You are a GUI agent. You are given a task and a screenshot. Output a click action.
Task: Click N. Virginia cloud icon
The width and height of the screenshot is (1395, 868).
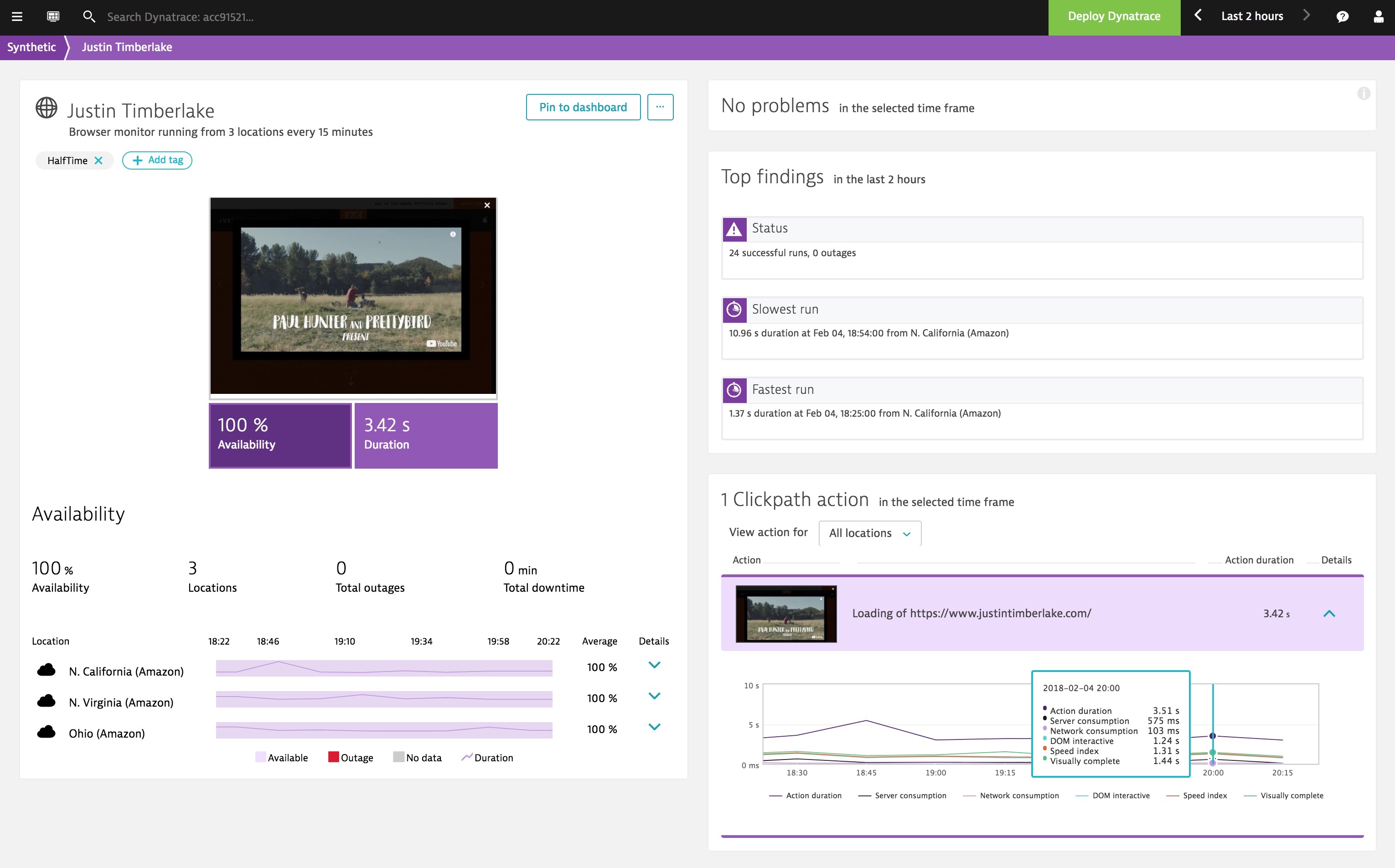coord(46,701)
